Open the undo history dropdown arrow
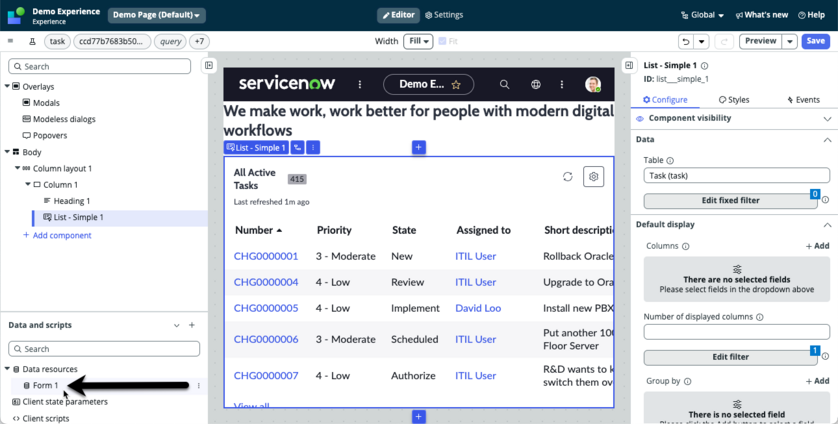The image size is (838, 424). pyautogui.click(x=701, y=41)
